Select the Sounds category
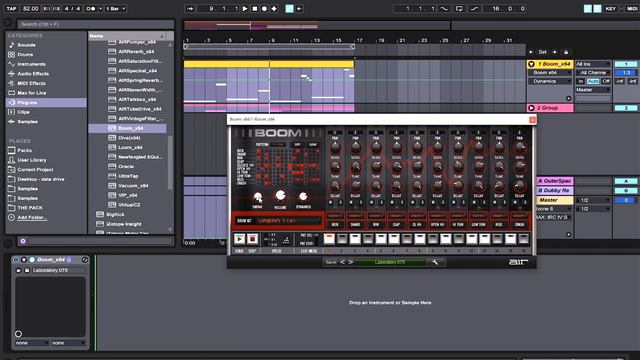 (x=26, y=45)
